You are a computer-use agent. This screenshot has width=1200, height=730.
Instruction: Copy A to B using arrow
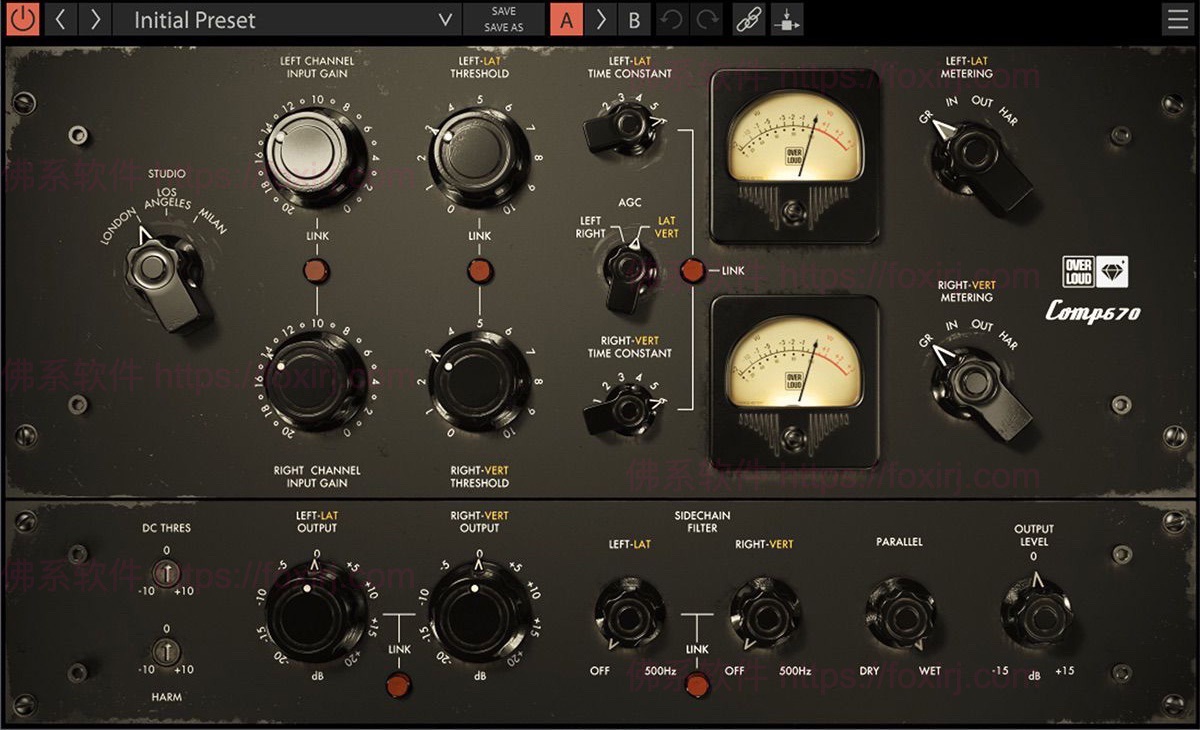coord(600,20)
